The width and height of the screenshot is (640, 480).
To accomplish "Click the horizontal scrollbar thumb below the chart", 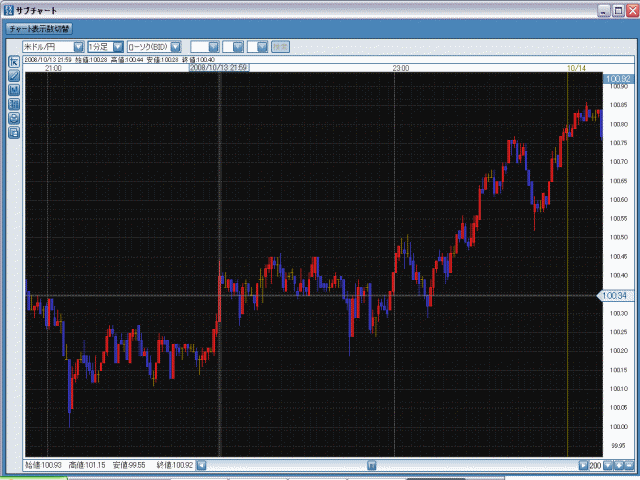I will (371, 466).
